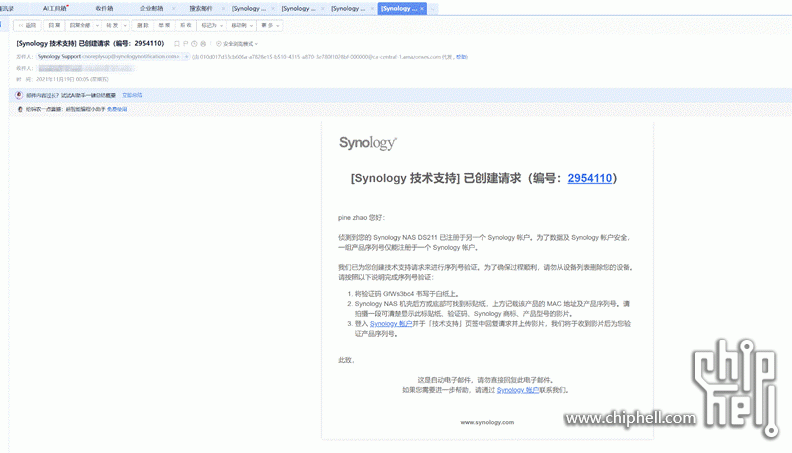792x453 pixels.
Task: Click the www.synology.com footer text
Action: coord(487,422)
